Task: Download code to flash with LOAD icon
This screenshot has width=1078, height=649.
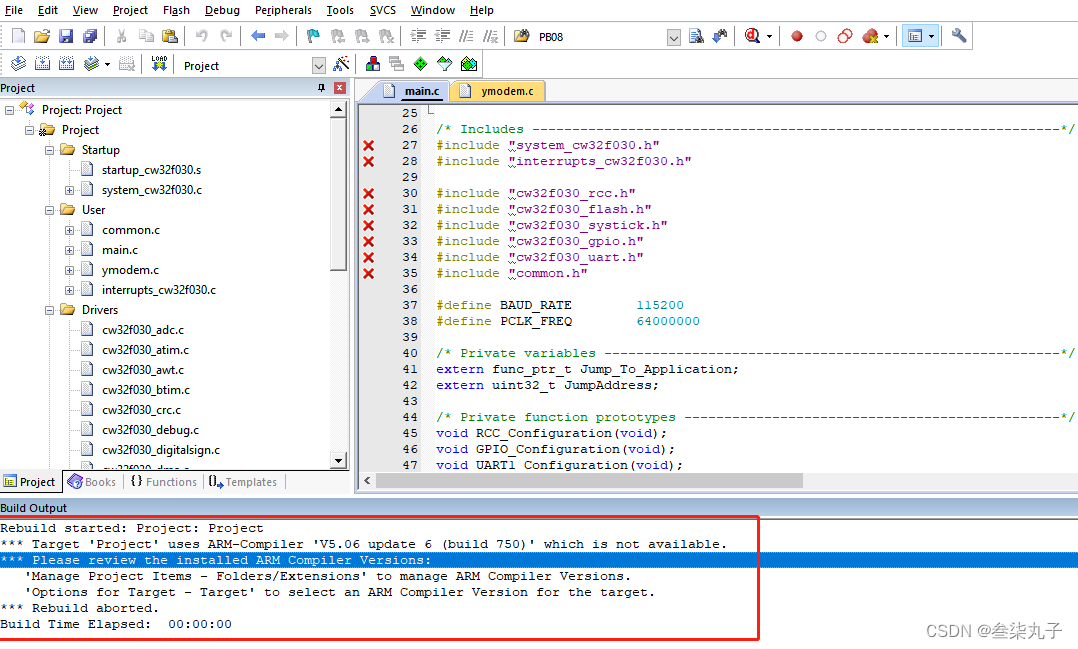Action: click(160, 63)
